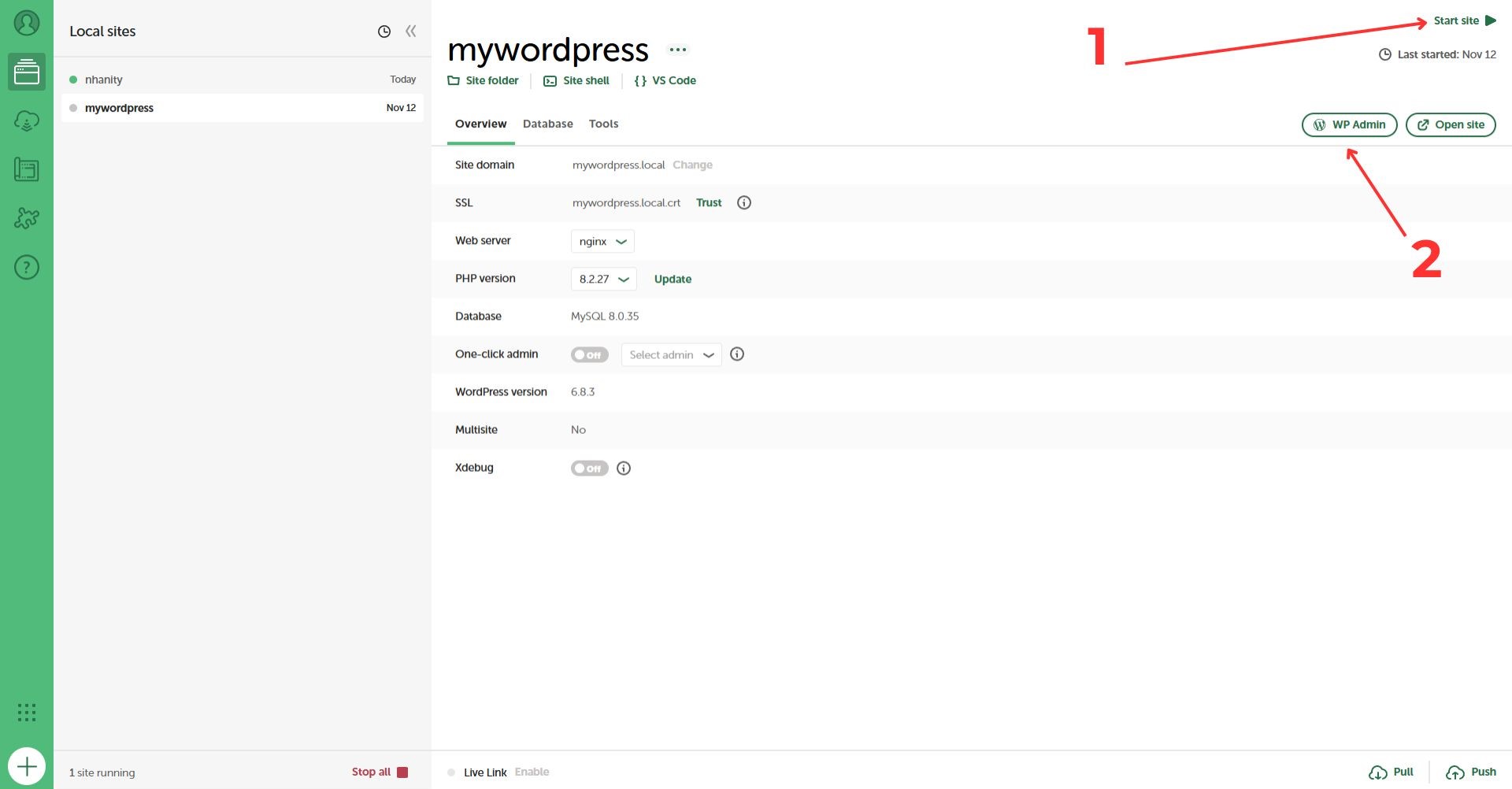Open the site in VS Code
1512x789 pixels.
pyautogui.click(x=665, y=80)
